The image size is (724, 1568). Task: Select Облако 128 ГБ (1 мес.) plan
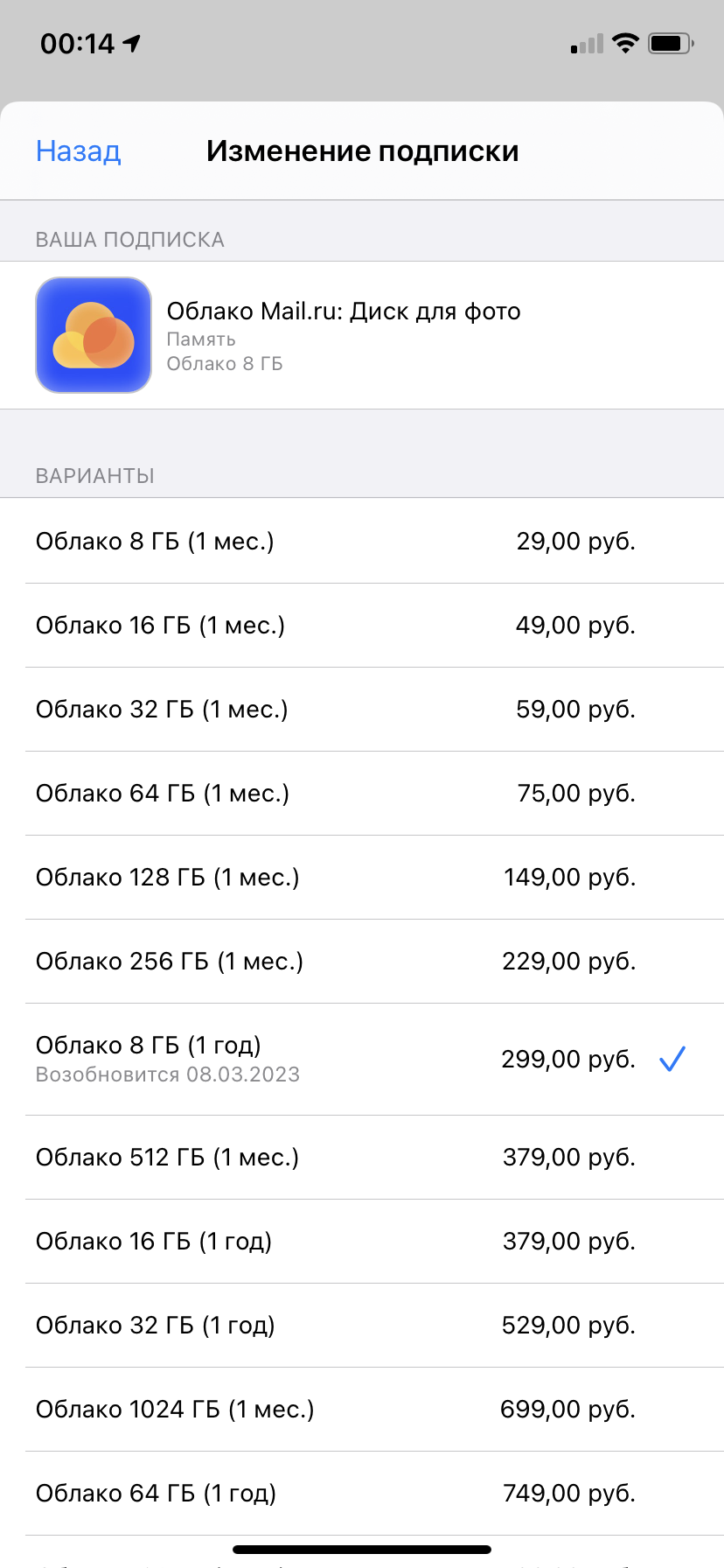point(362,878)
